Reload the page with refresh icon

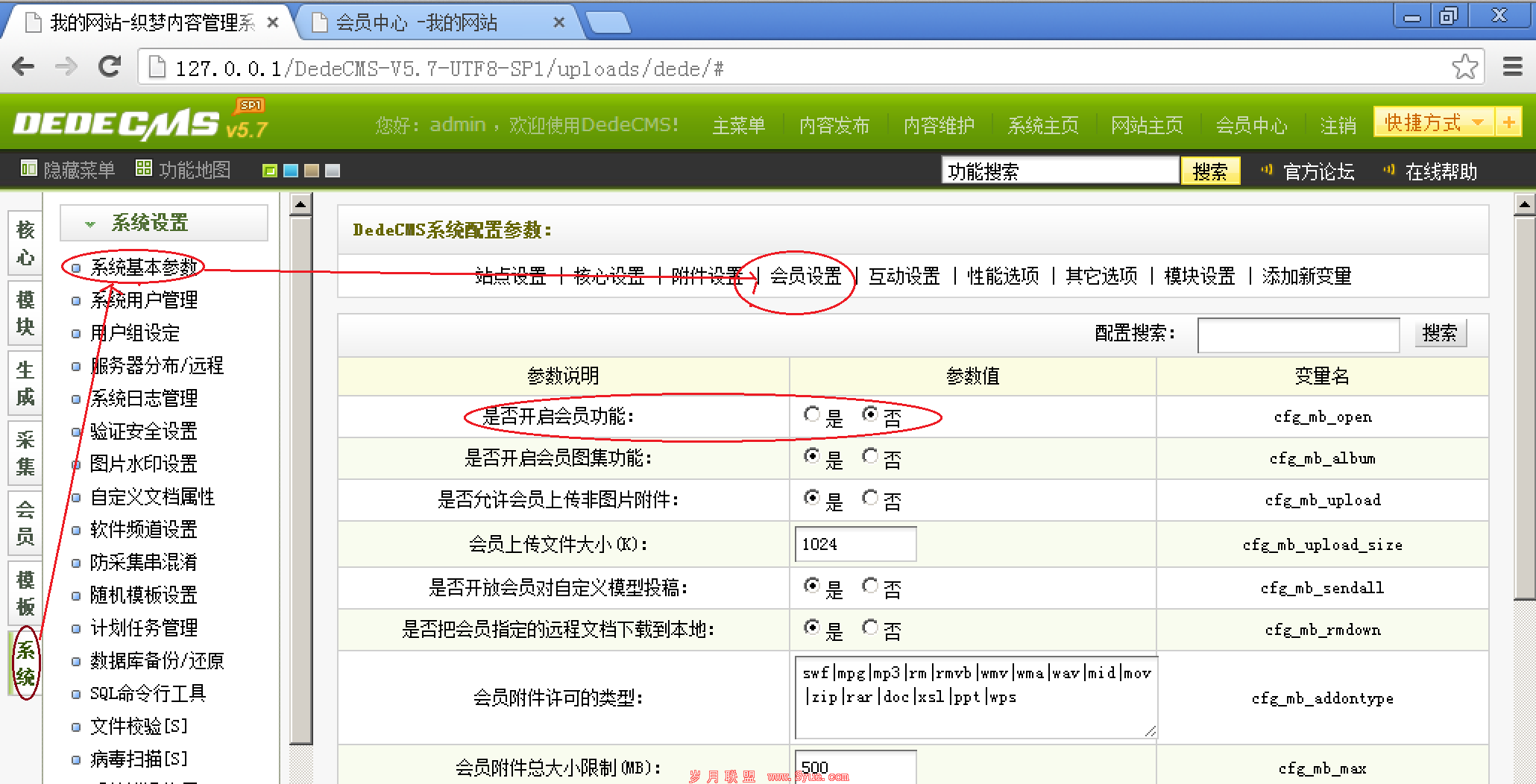tap(110, 67)
